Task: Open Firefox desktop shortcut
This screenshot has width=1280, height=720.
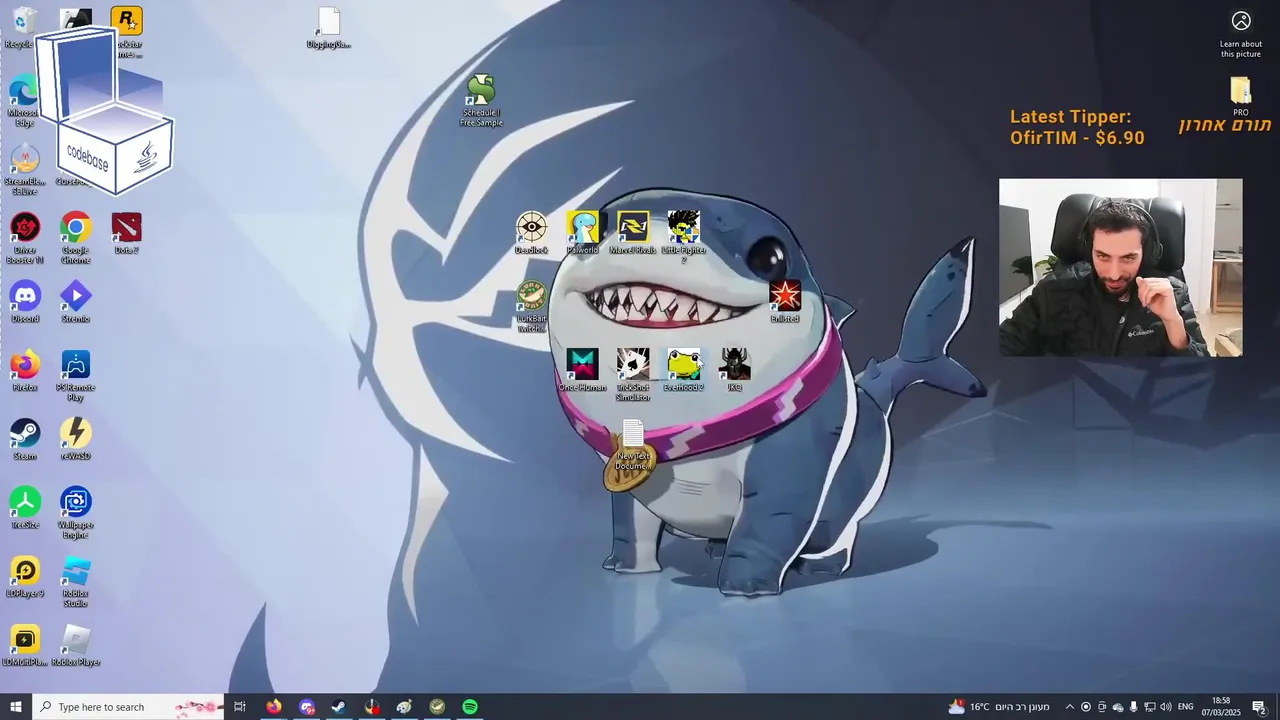Action: pos(25,370)
